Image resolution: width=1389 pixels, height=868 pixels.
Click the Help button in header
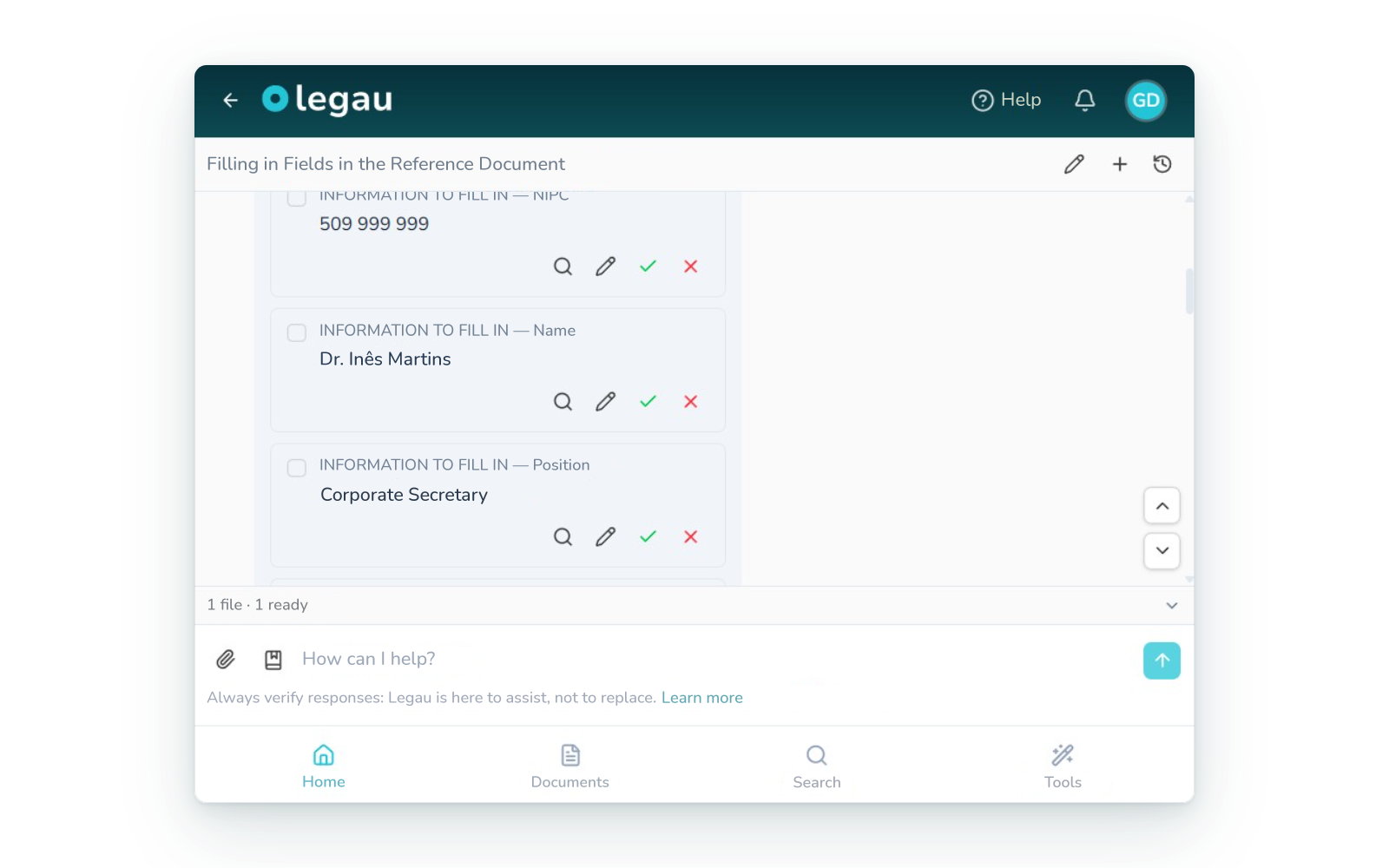(x=1006, y=101)
